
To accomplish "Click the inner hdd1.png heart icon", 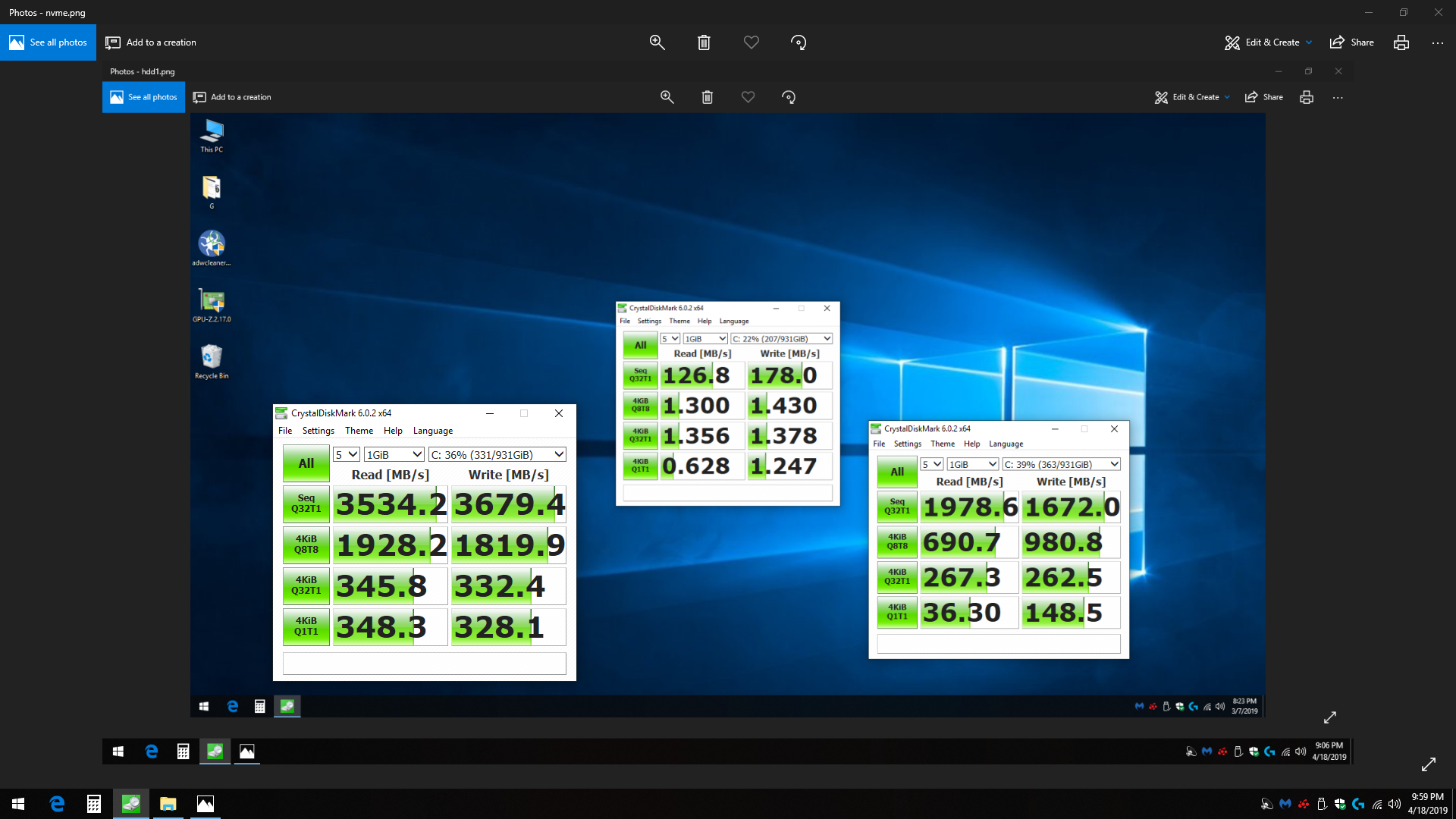I will point(748,97).
